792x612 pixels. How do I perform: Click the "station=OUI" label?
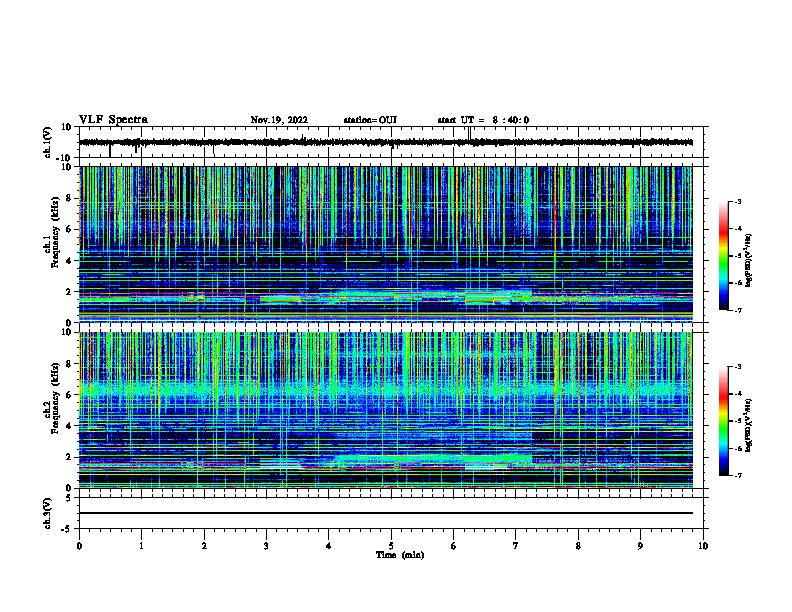tap(370, 120)
